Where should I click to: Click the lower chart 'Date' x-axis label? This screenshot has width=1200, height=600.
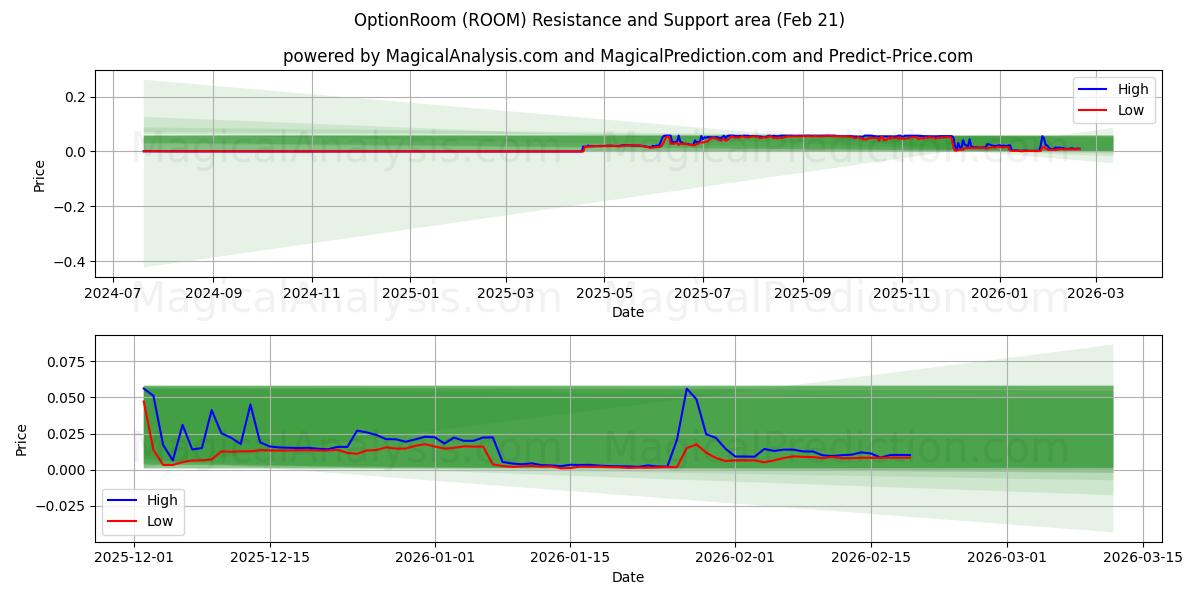(628, 577)
